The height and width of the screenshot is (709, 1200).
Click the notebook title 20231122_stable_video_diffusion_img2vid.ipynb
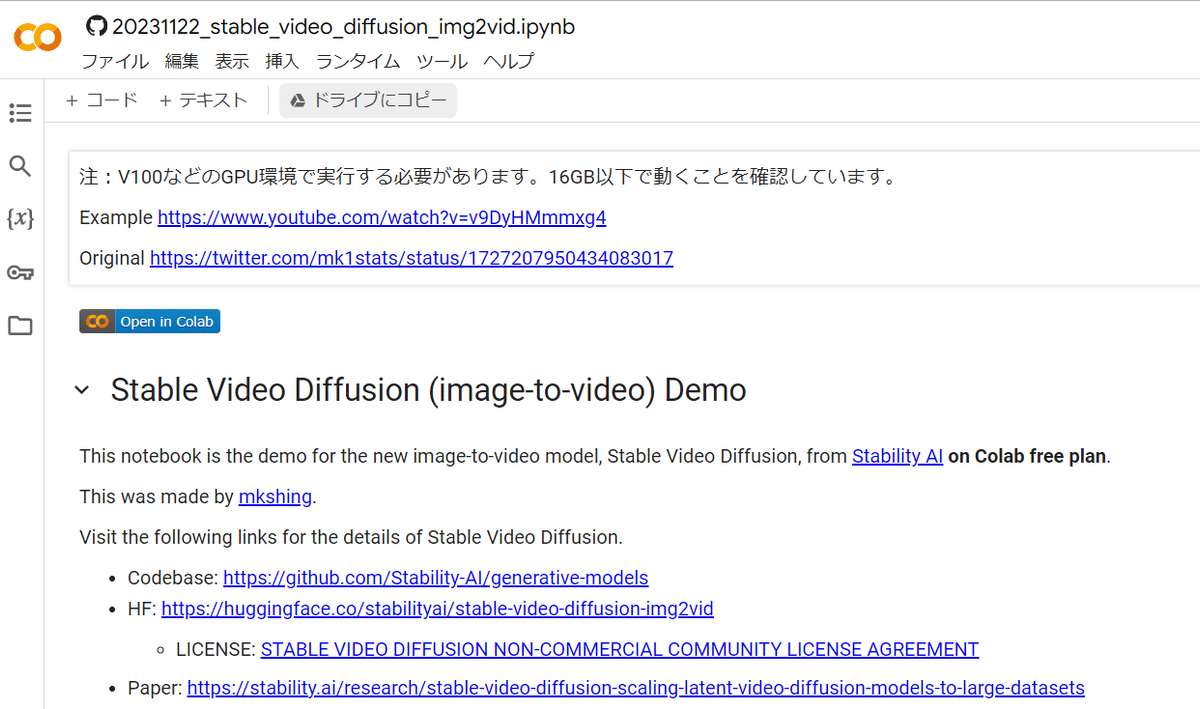tap(344, 26)
